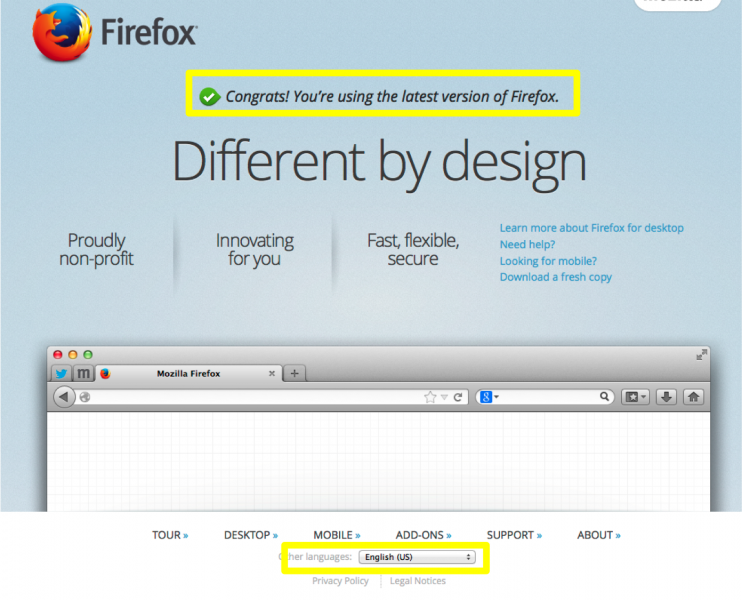This screenshot has width=742, height=600.
Task: Open 'Looking for mobile?' link
Action: tap(548, 261)
